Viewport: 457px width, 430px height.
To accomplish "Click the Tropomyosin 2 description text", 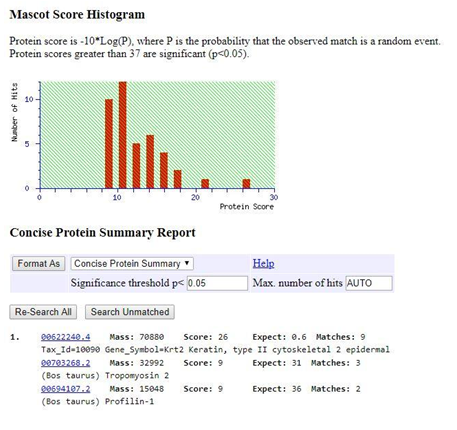I will [137, 376].
